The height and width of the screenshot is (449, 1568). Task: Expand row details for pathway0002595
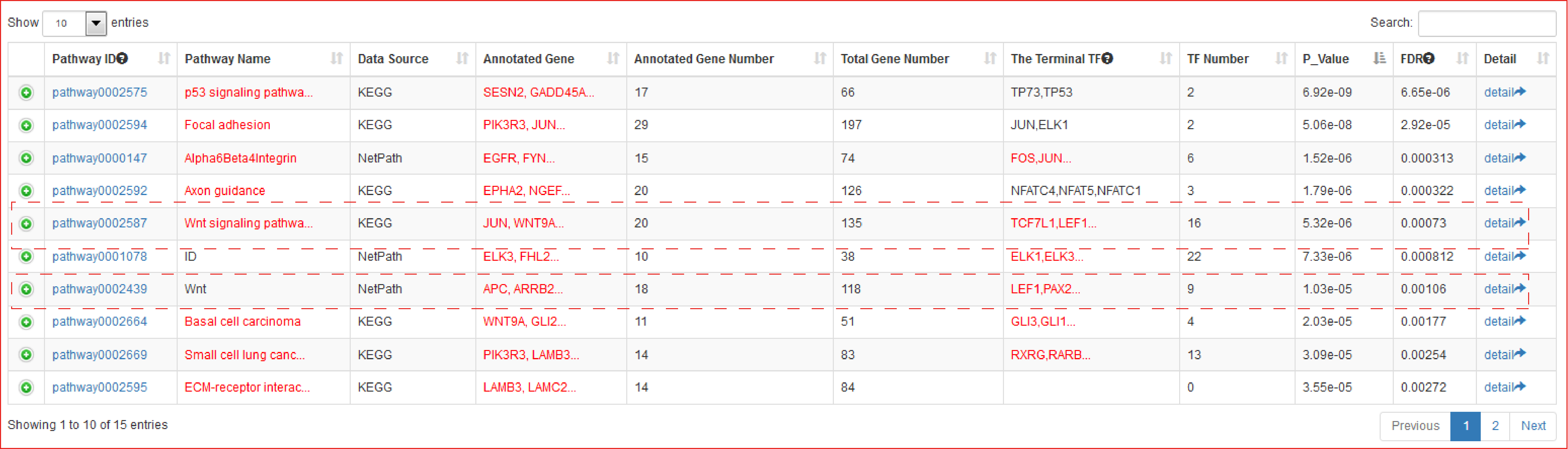[26, 387]
